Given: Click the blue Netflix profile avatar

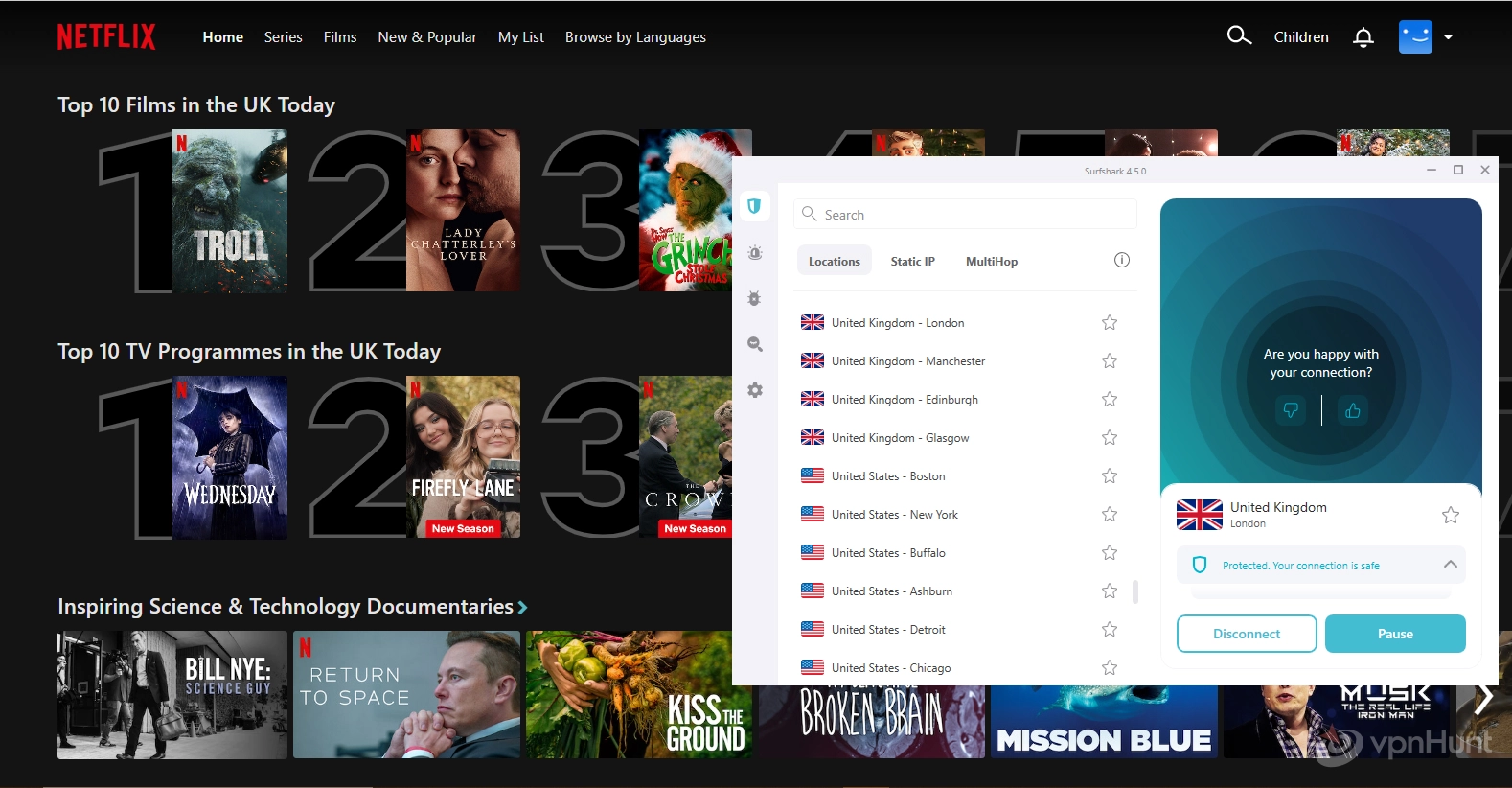Looking at the screenshot, I should 1415,37.
